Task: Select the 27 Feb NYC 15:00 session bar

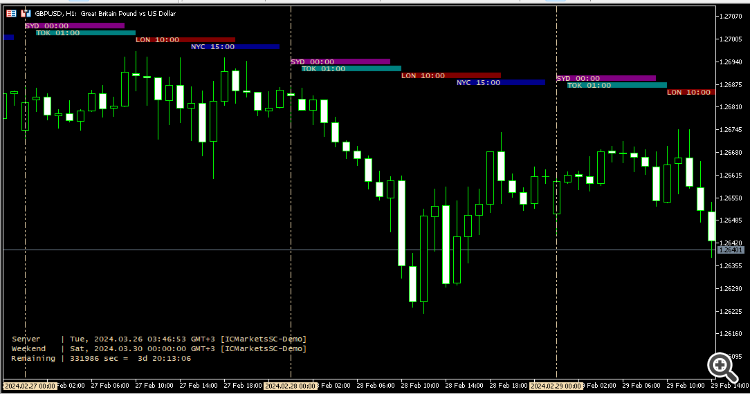Action: (235, 47)
